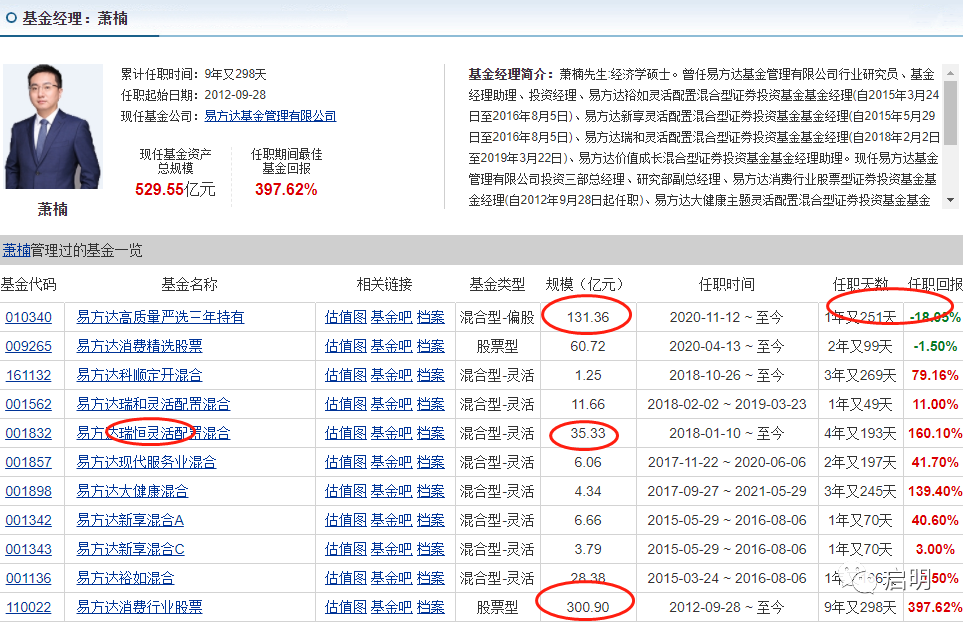The height and width of the screenshot is (622, 963).
Task: Click the 79.16% return cell
Action: pyautogui.click(x=935, y=375)
